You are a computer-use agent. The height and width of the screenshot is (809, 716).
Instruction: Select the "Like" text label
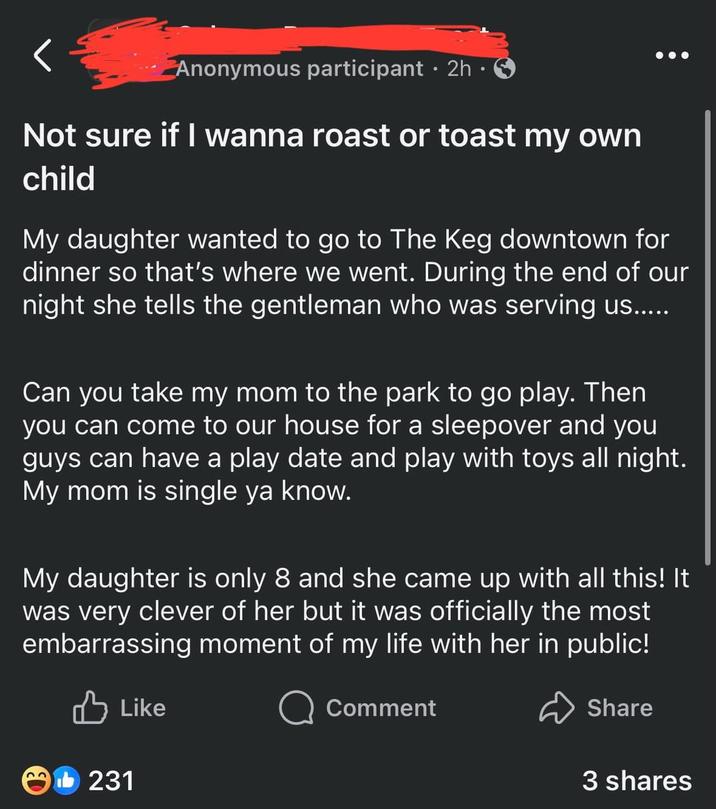[x=142, y=708]
